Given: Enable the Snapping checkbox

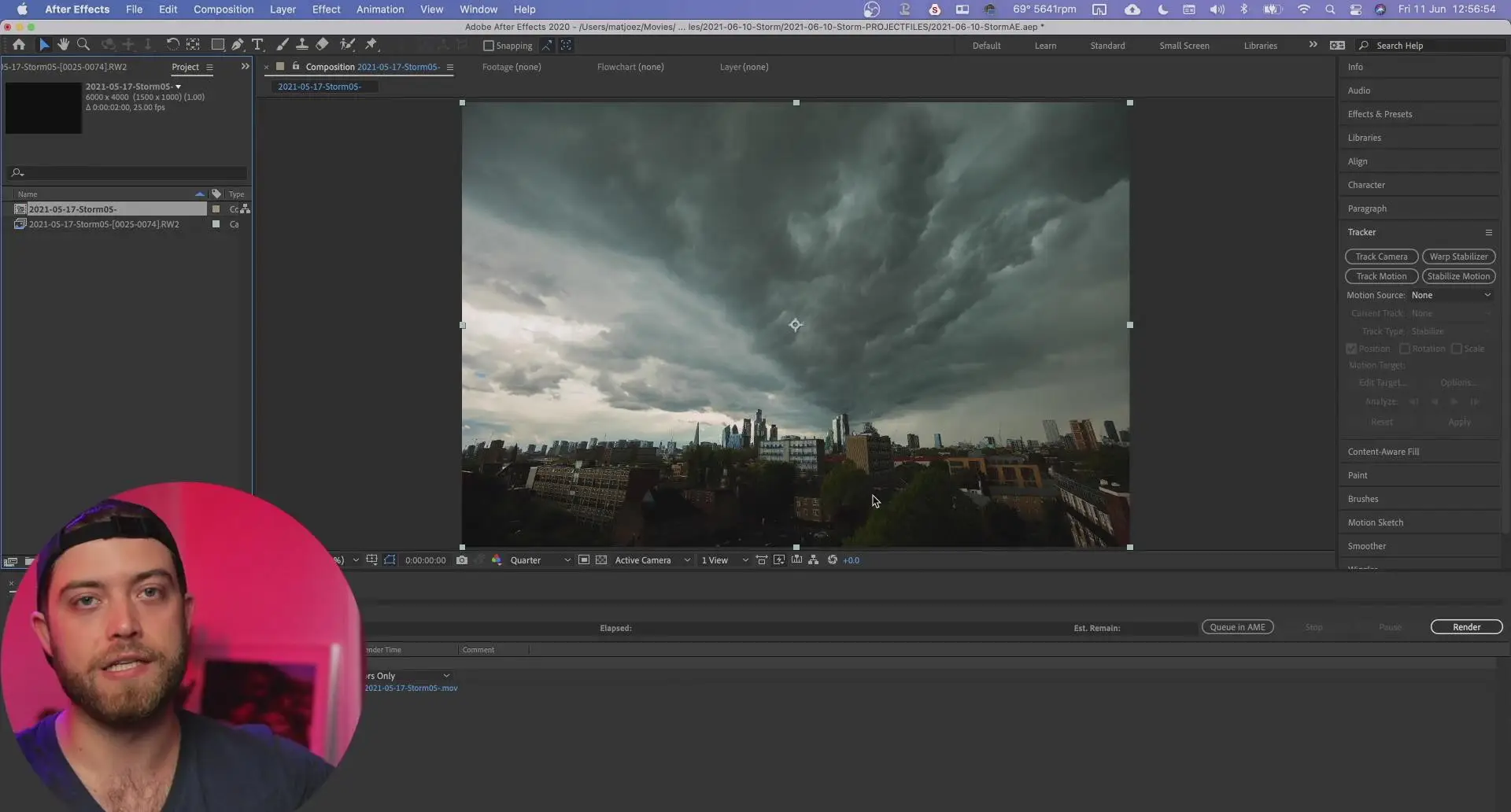Looking at the screenshot, I should pos(489,46).
